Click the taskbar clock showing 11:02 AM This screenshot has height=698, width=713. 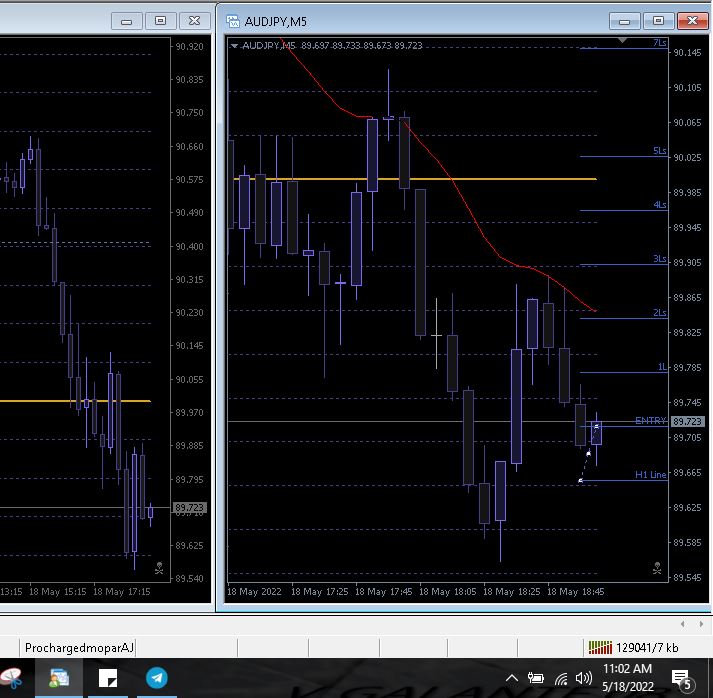pos(628,679)
